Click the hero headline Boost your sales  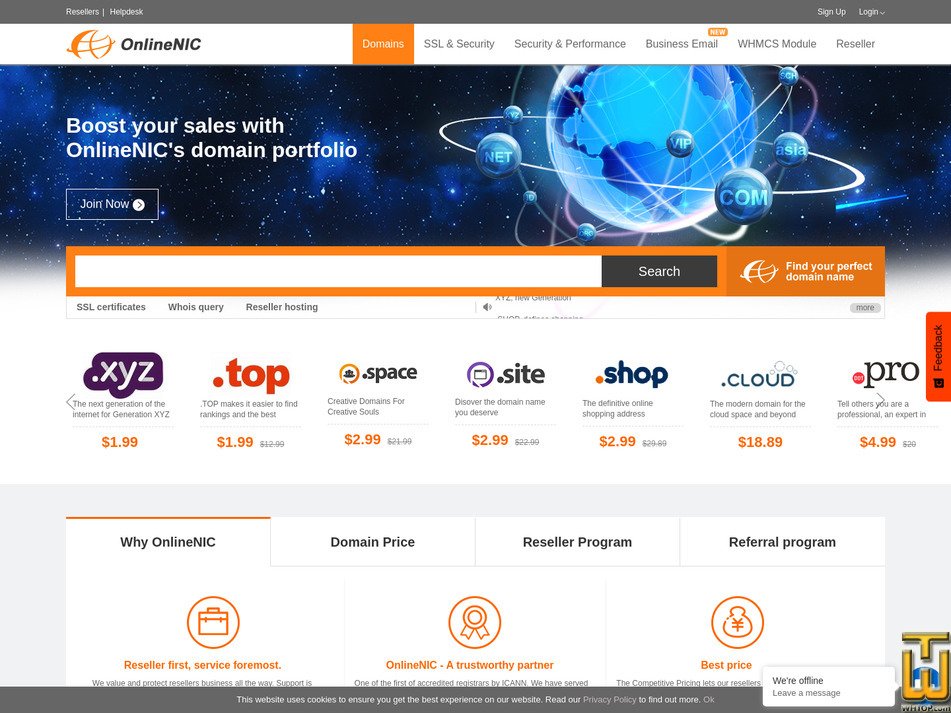[212, 138]
